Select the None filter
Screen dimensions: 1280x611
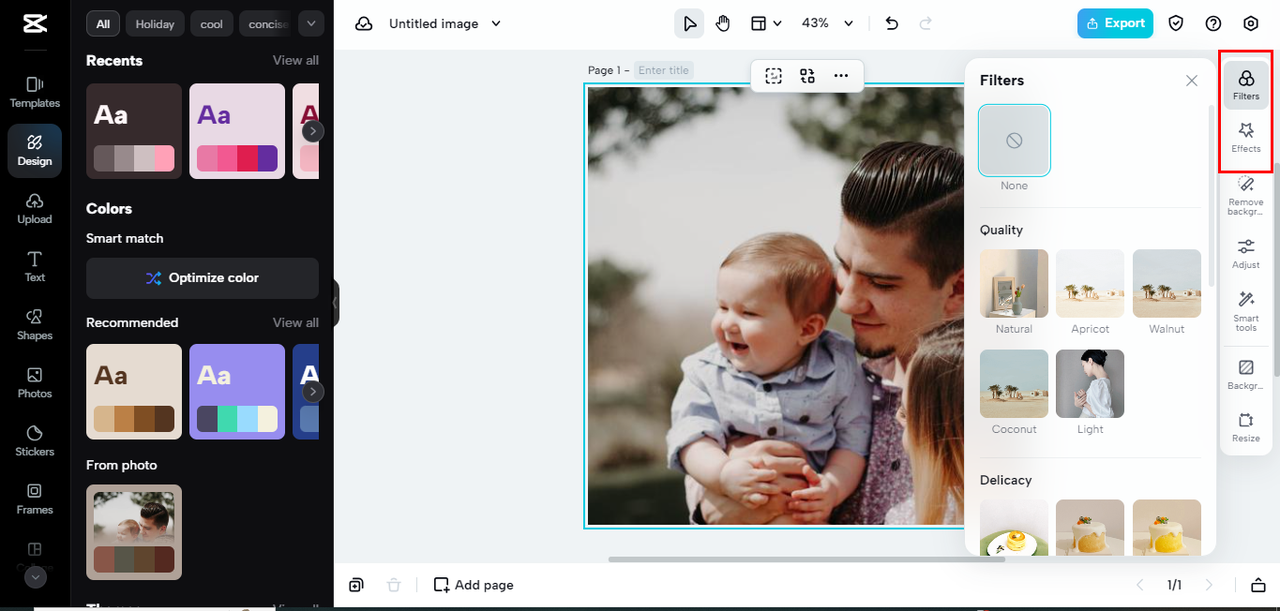click(1014, 141)
